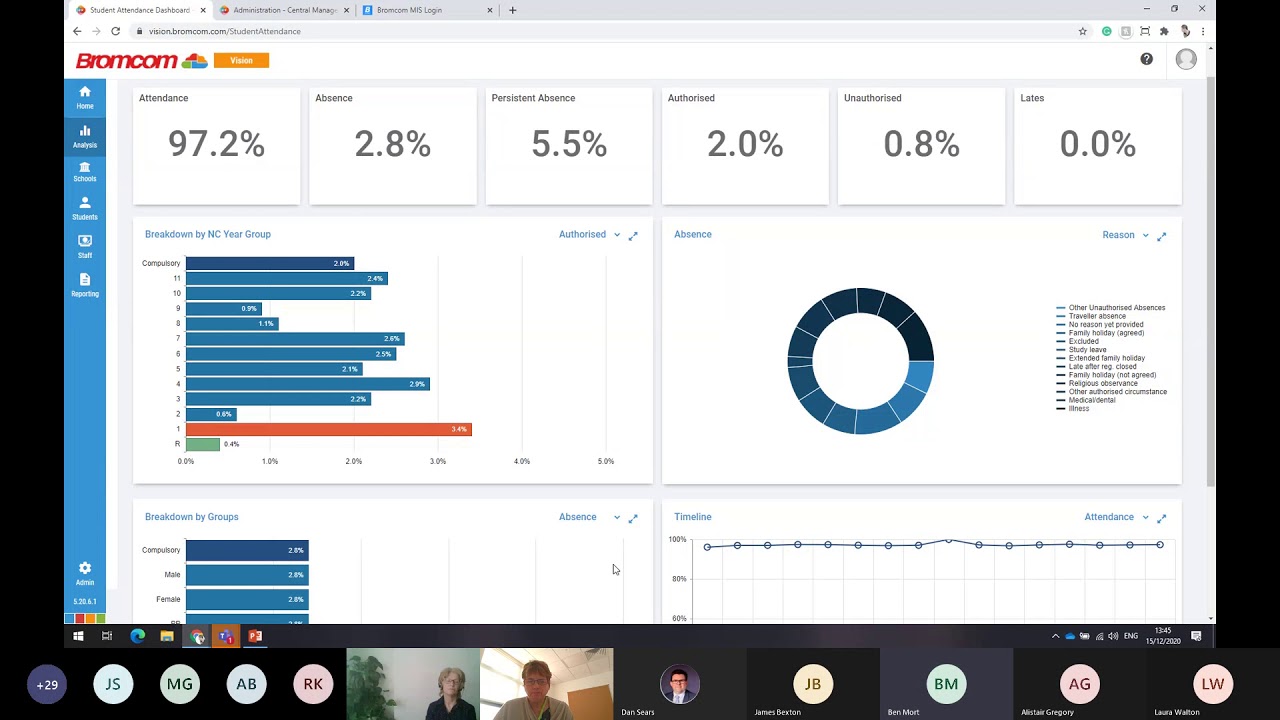The height and width of the screenshot is (720, 1280).
Task: Open the user profile avatar
Action: point(1186,60)
